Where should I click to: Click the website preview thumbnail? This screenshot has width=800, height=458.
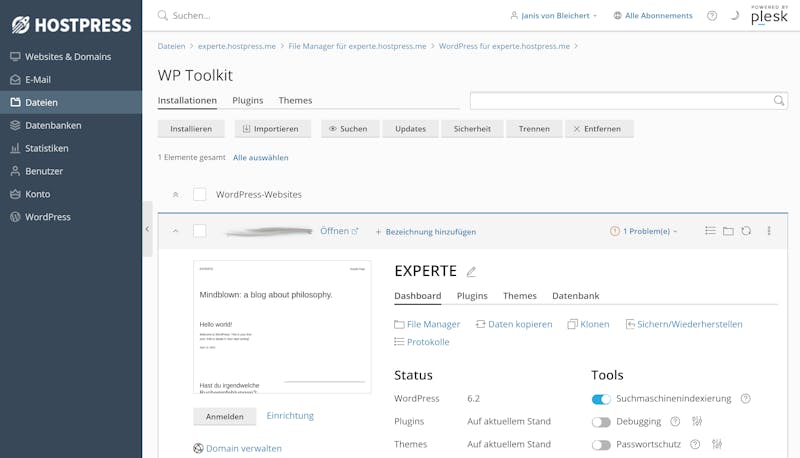pyautogui.click(x=282, y=327)
